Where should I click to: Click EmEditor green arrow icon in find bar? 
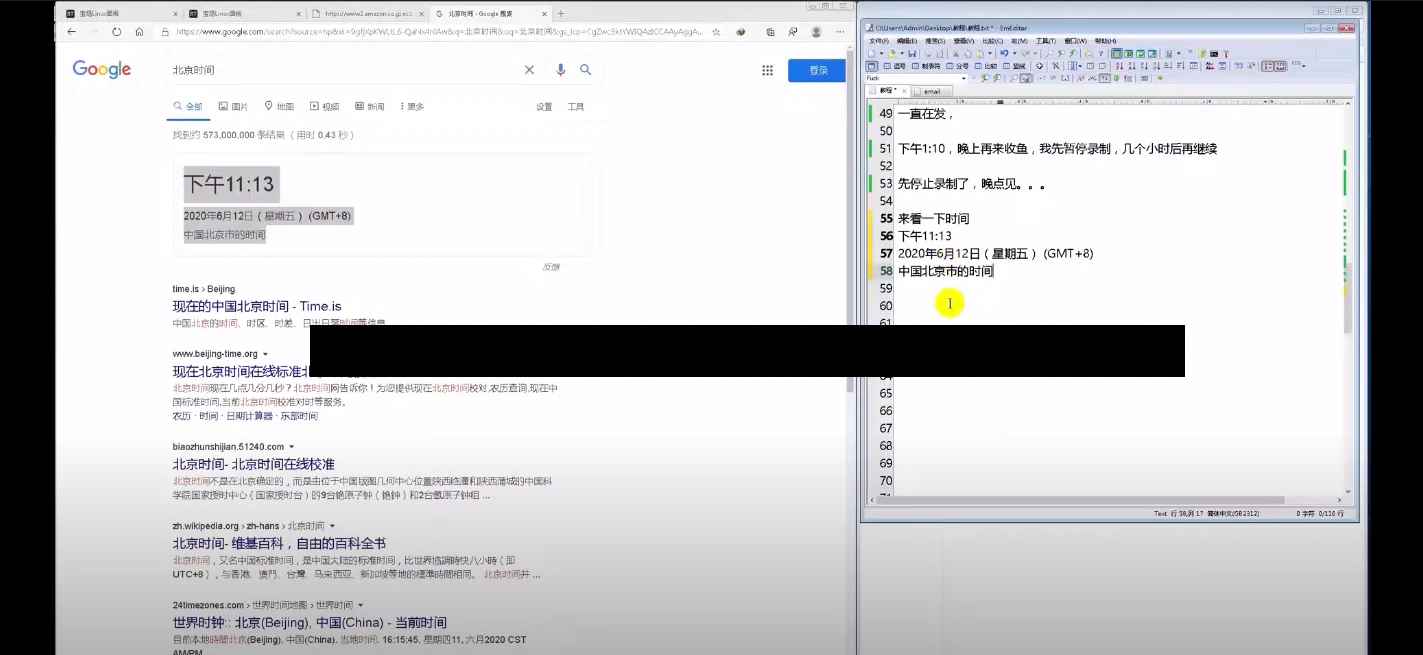coord(1160,78)
